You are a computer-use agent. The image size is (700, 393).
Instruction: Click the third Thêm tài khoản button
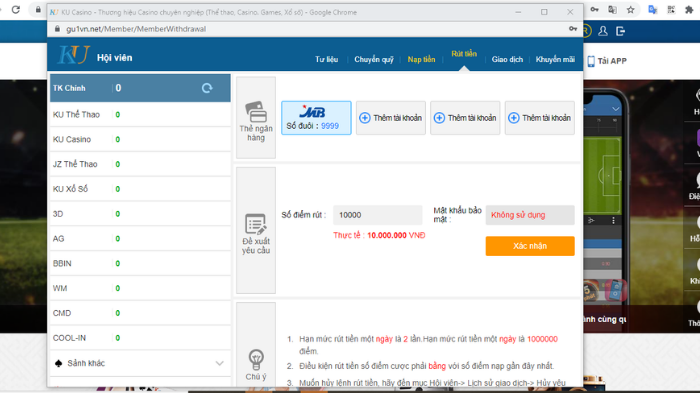[539, 118]
